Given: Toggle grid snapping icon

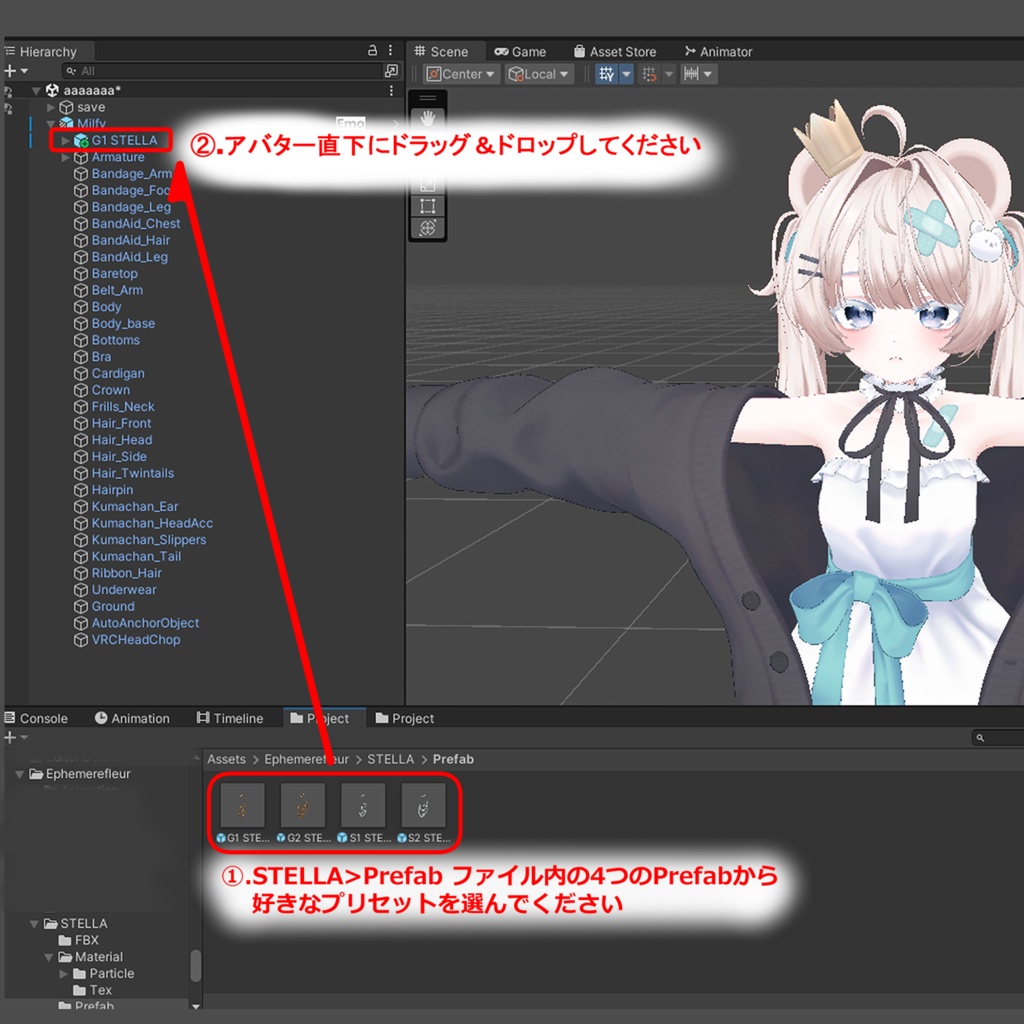Looking at the screenshot, I should (x=649, y=74).
